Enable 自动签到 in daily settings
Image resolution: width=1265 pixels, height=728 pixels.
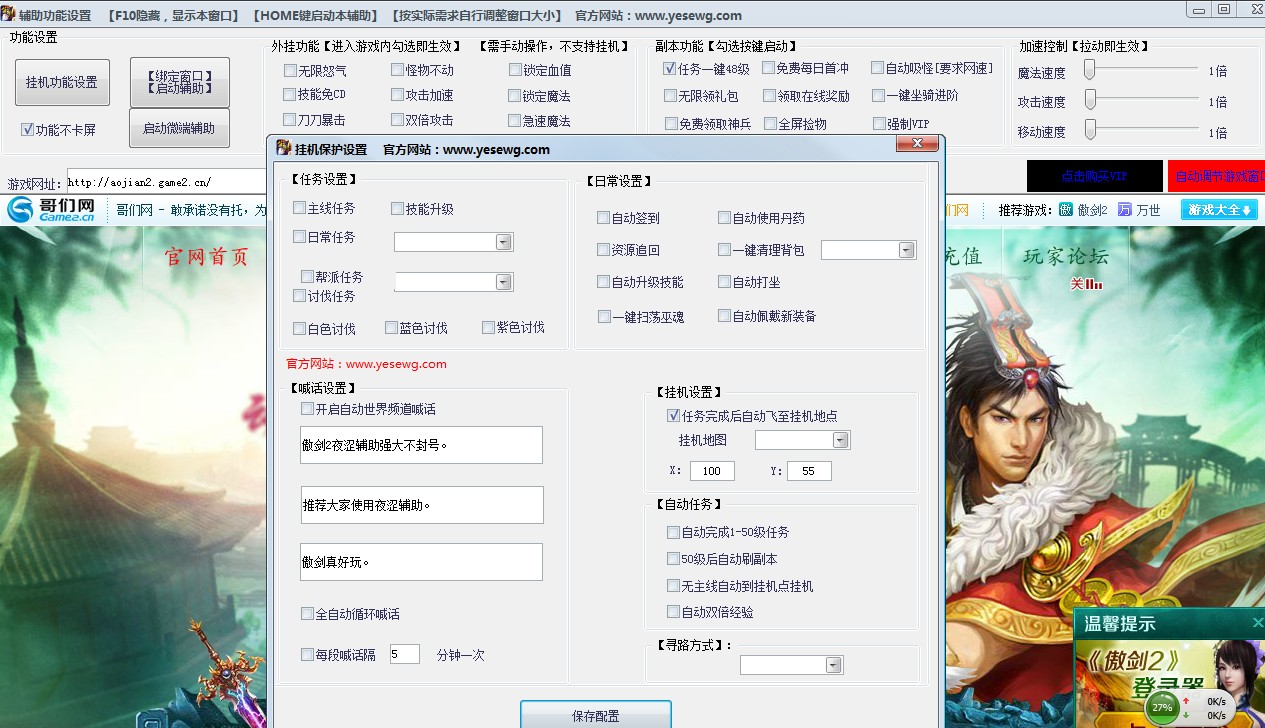pyautogui.click(x=603, y=217)
